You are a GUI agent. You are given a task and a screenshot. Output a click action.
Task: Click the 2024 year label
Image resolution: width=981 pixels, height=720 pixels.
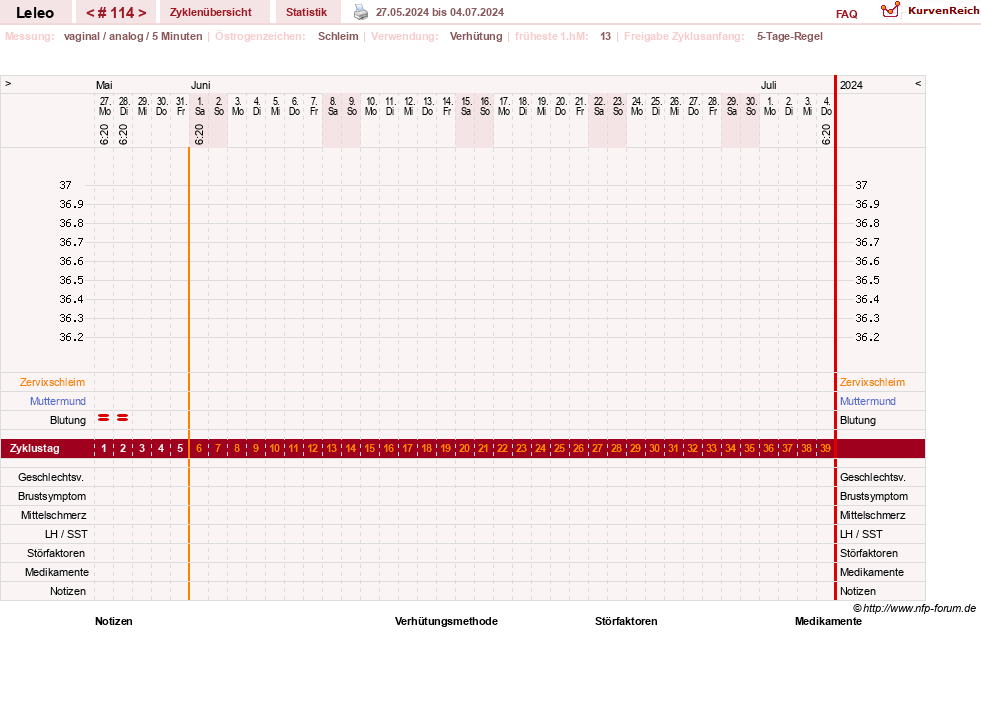tap(851, 85)
